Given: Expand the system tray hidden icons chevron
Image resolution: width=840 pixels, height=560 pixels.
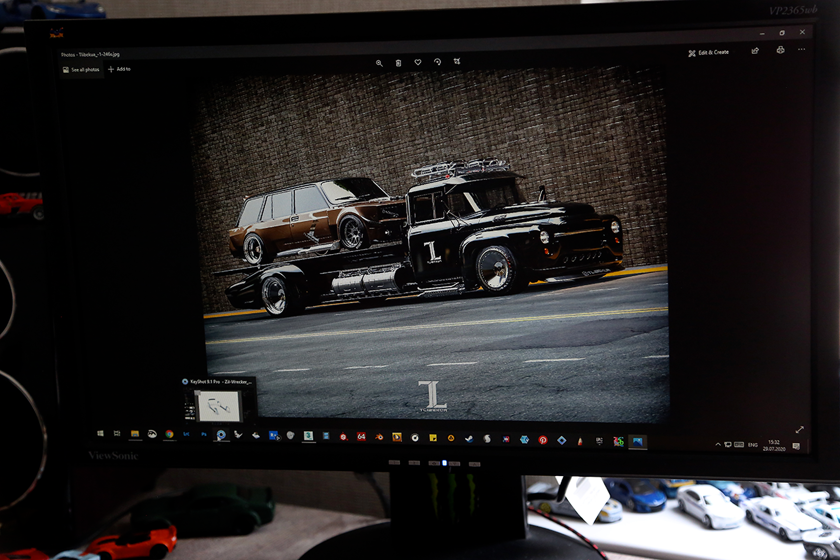Looking at the screenshot, I should 717,444.
